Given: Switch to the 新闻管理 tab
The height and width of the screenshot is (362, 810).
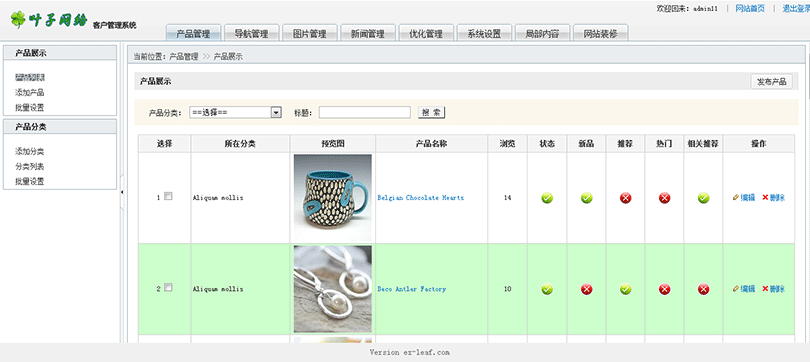Looking at the screenshot, I should point(368,33).
